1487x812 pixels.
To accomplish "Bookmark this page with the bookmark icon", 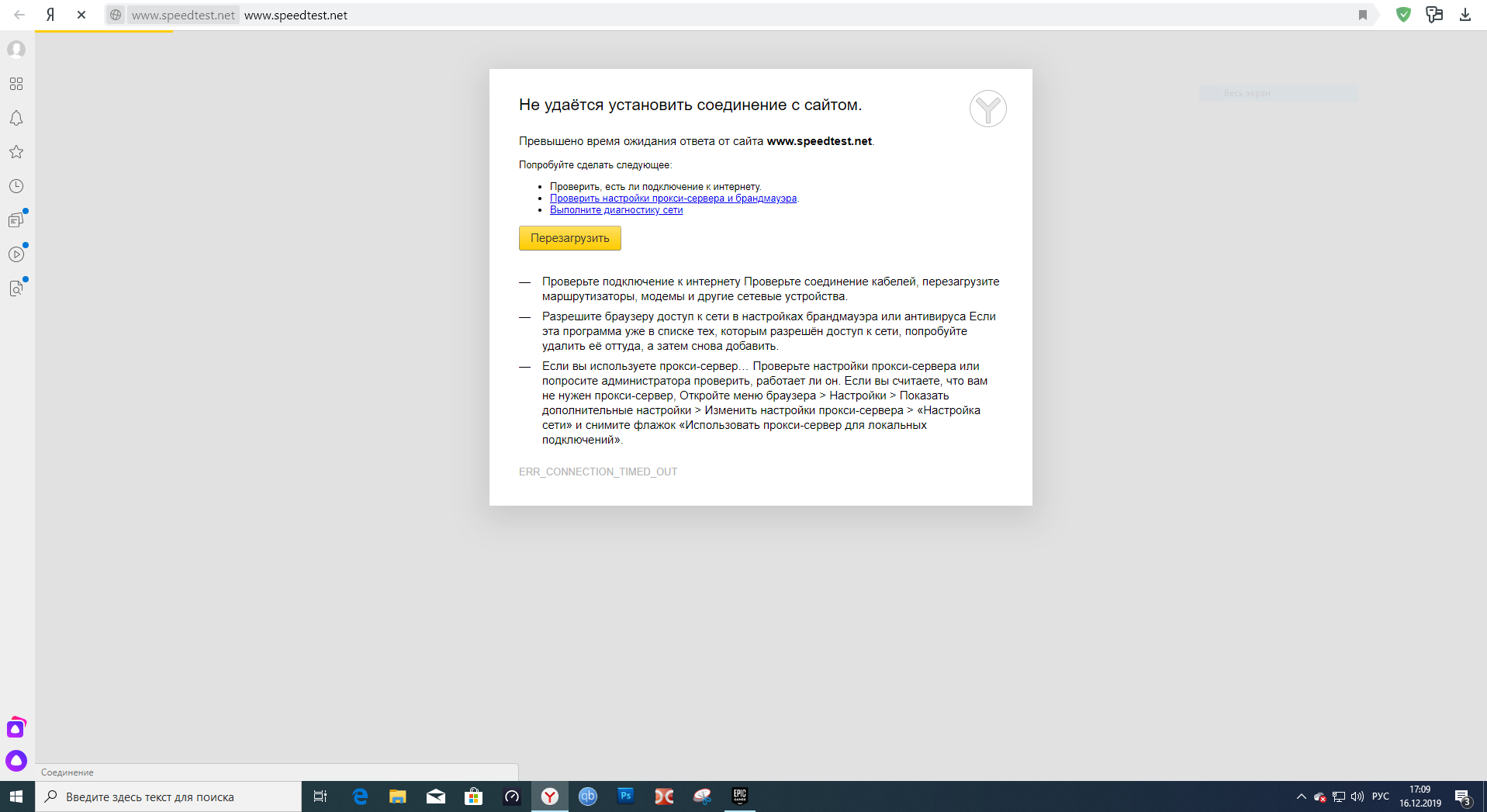I will 1363,15.
